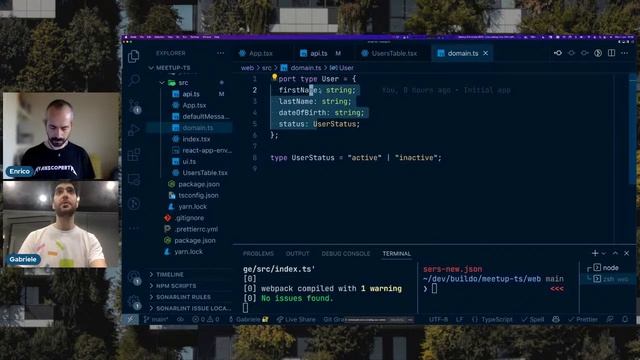Open .gitignore in file explorer
The image size is (640, 360).
[x=190, y=218]
